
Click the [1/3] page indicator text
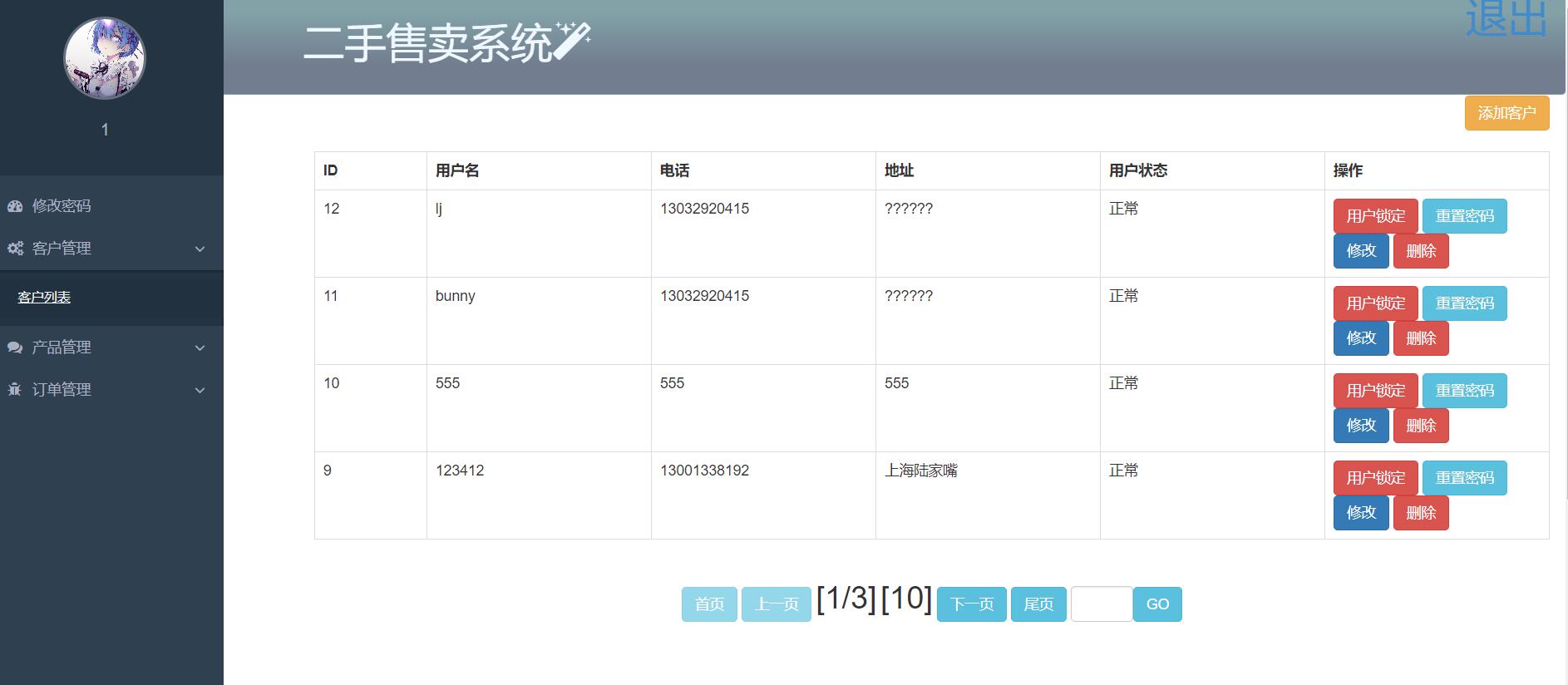846,599
